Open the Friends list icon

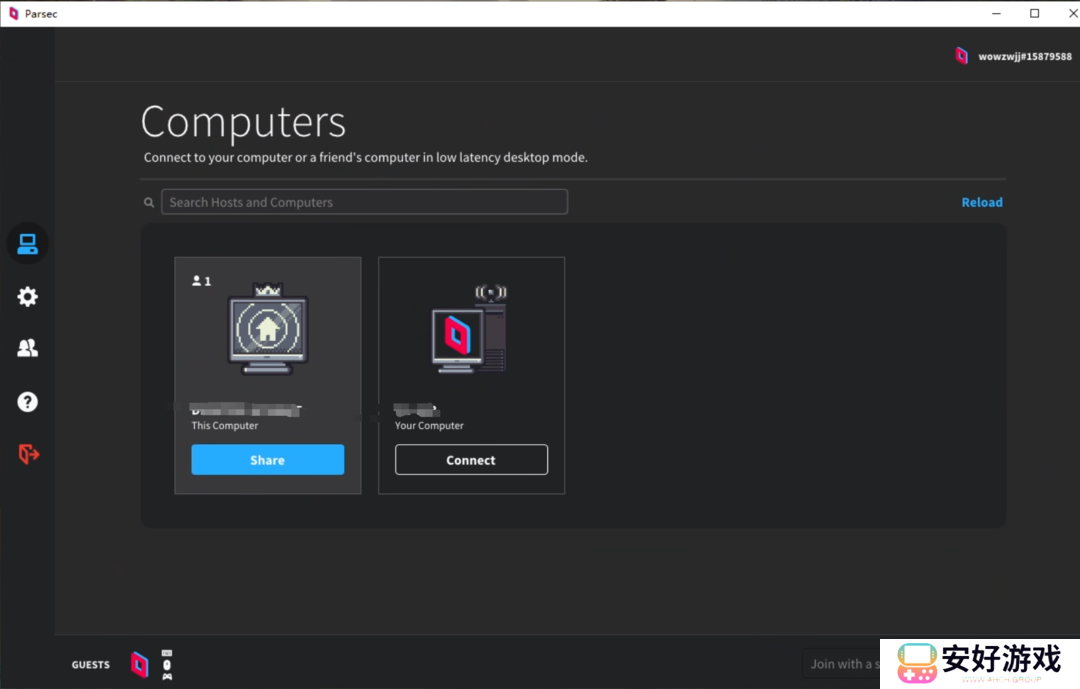point(28,348)
